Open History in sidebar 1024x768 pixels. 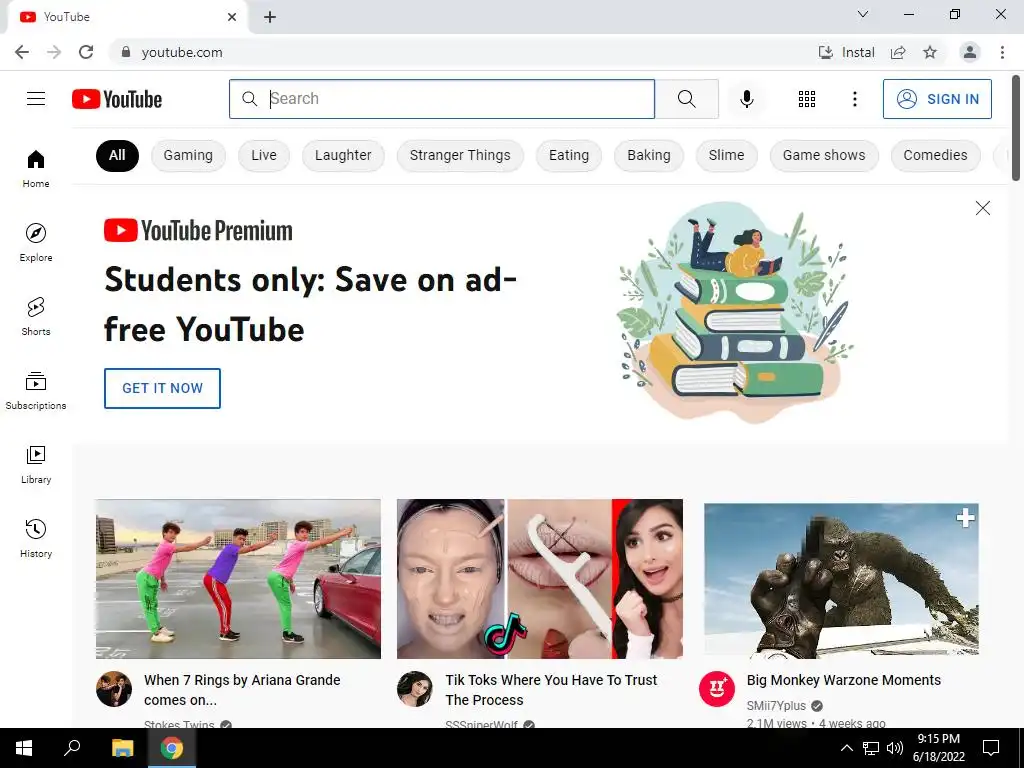coord(36,538)
